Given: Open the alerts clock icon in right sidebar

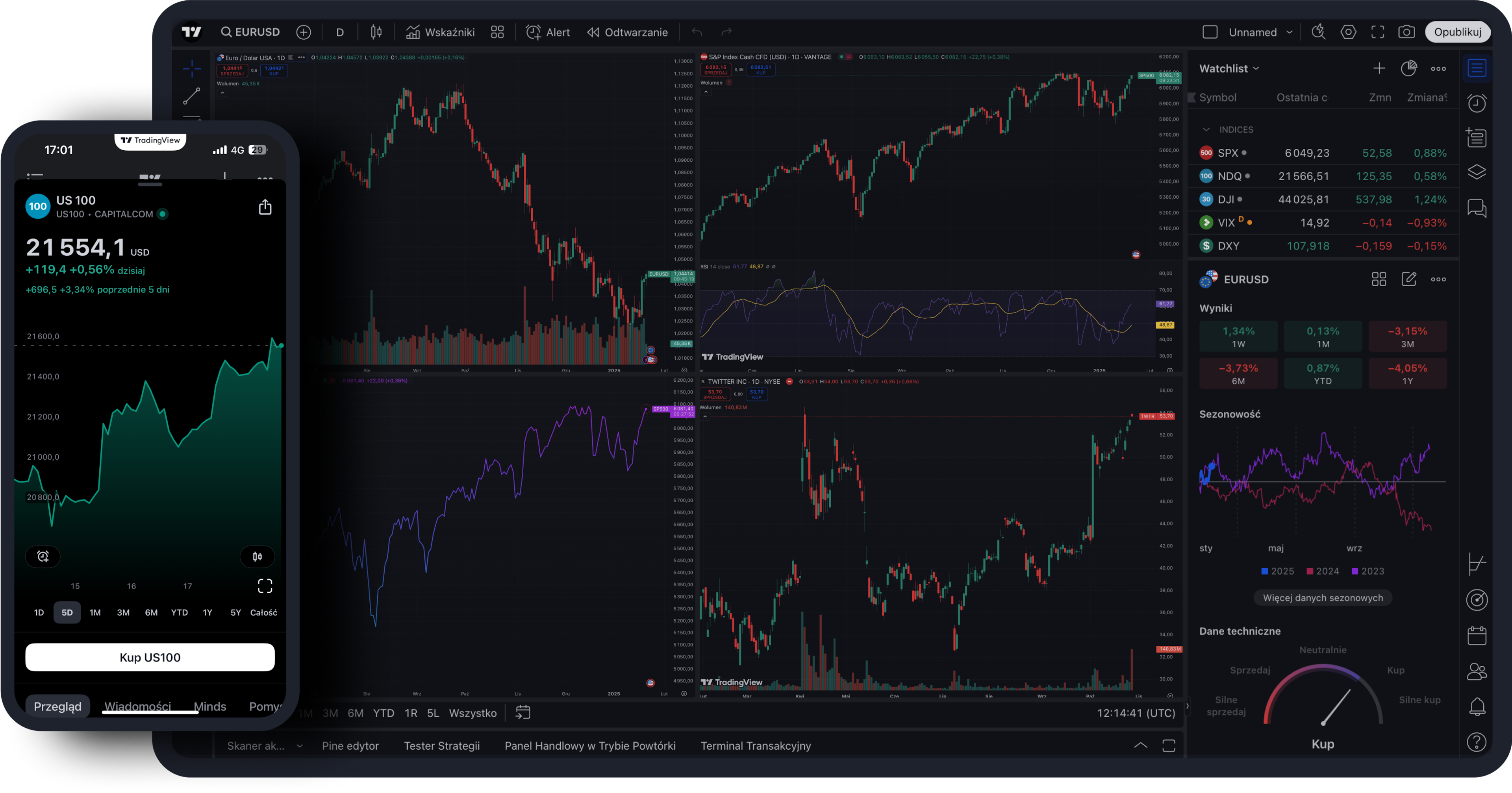Looking at the screenshot, I should [1477, 103].
